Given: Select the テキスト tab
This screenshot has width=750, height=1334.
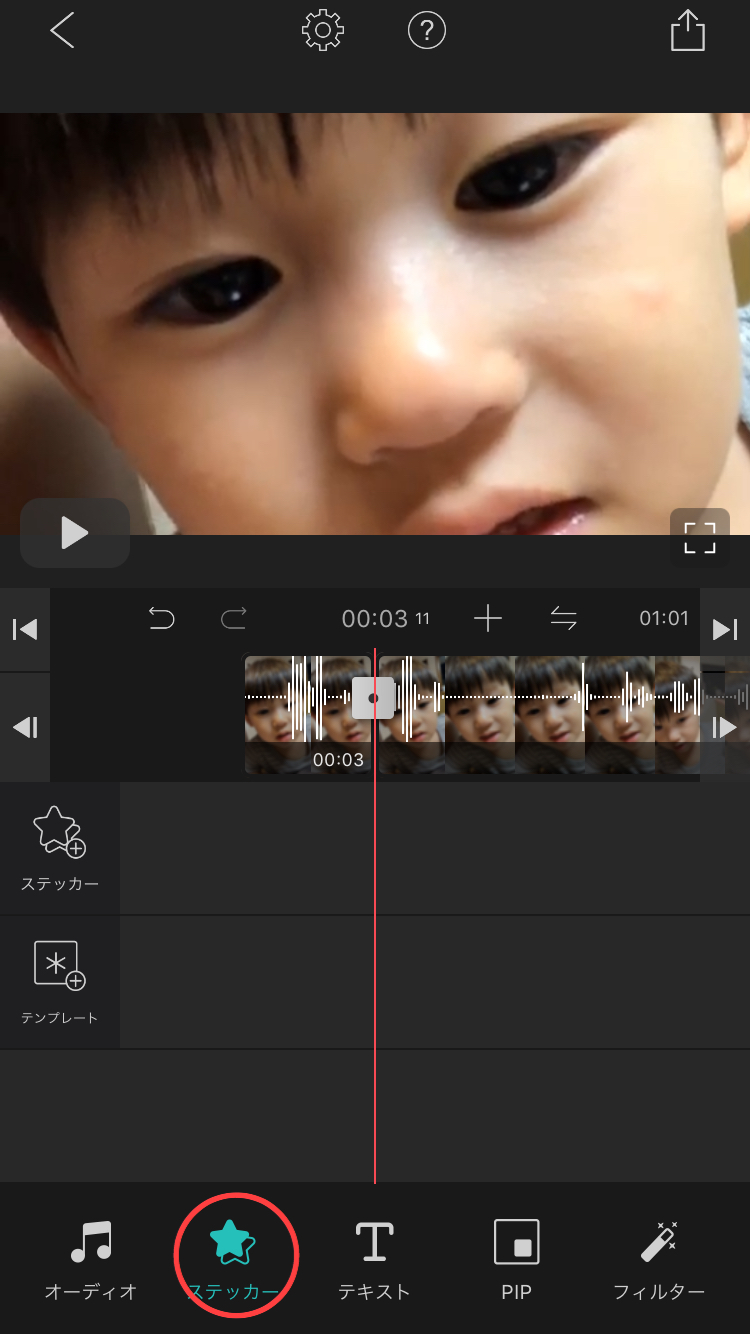Looking at the screenshot, I should 374,1260.
